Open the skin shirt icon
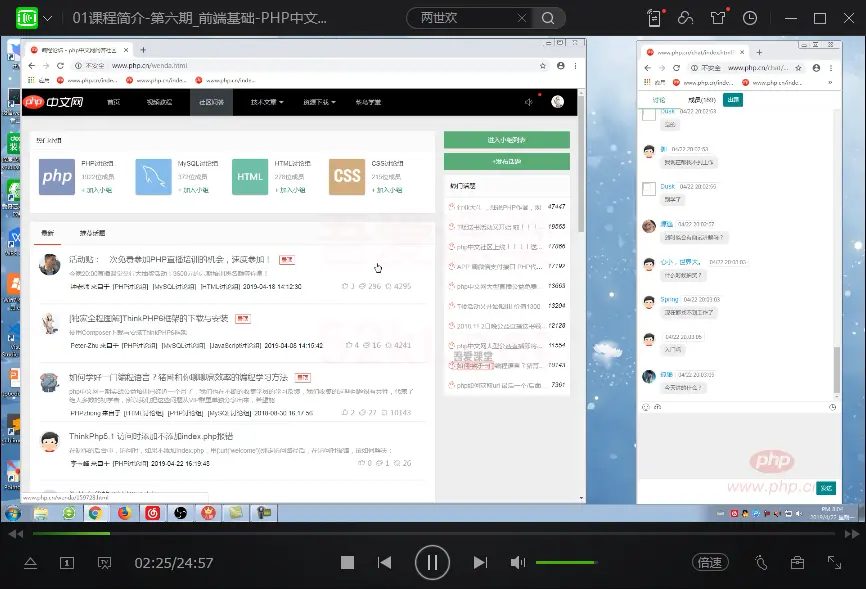 pyautogui.click(x=718, y=18)
